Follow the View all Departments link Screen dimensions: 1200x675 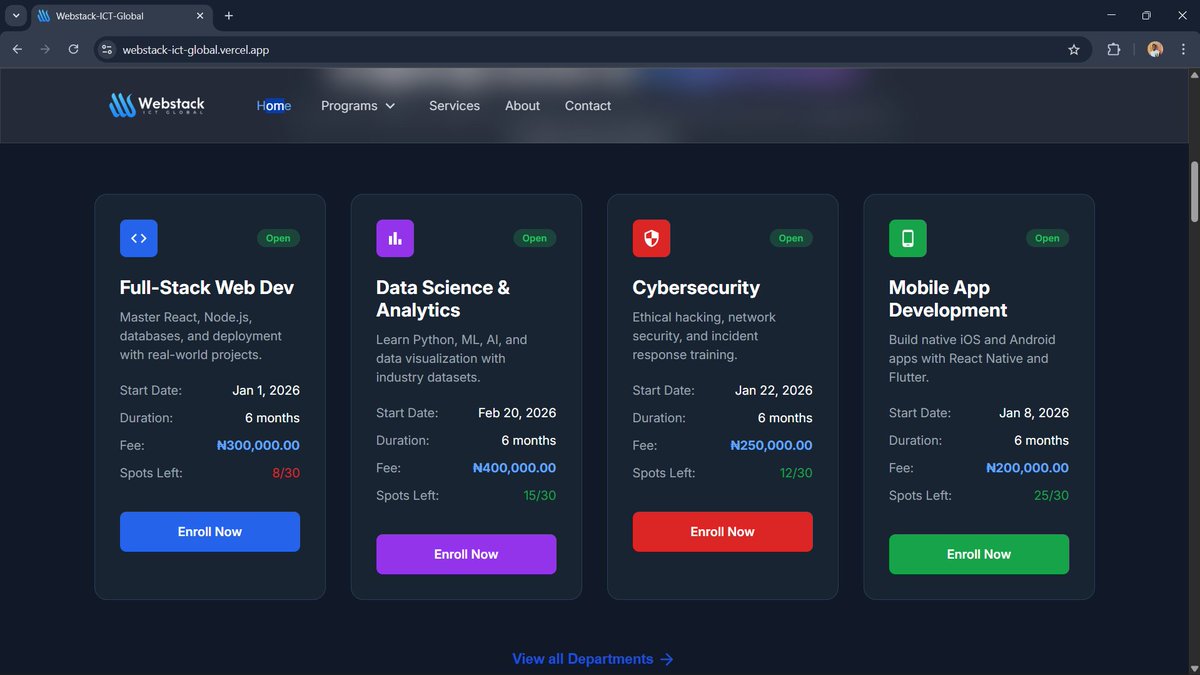click(593, 659)
